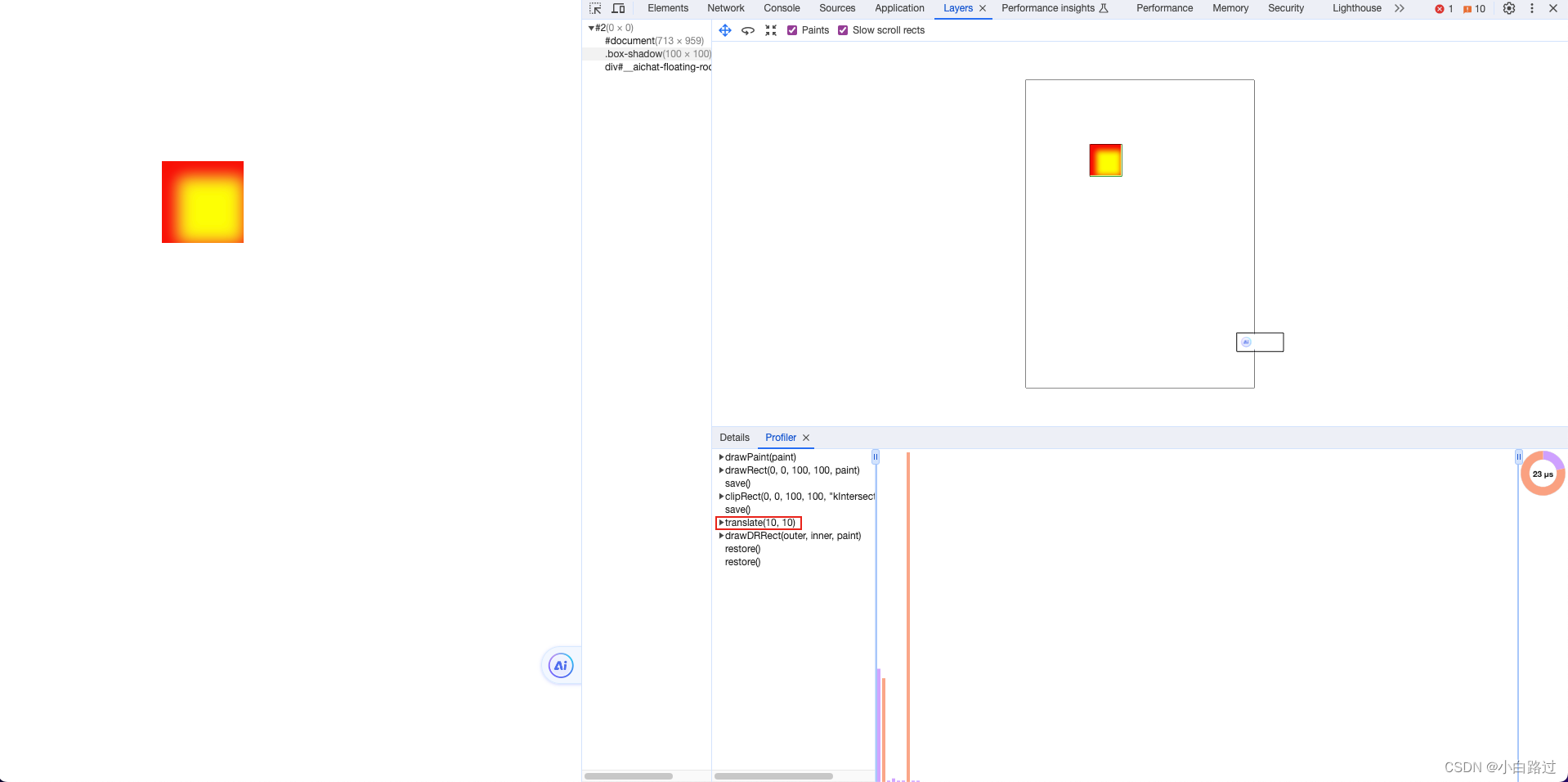Click the right paint profiler range handle
The image size is (1568, 782).
[x=1519, y=457]
